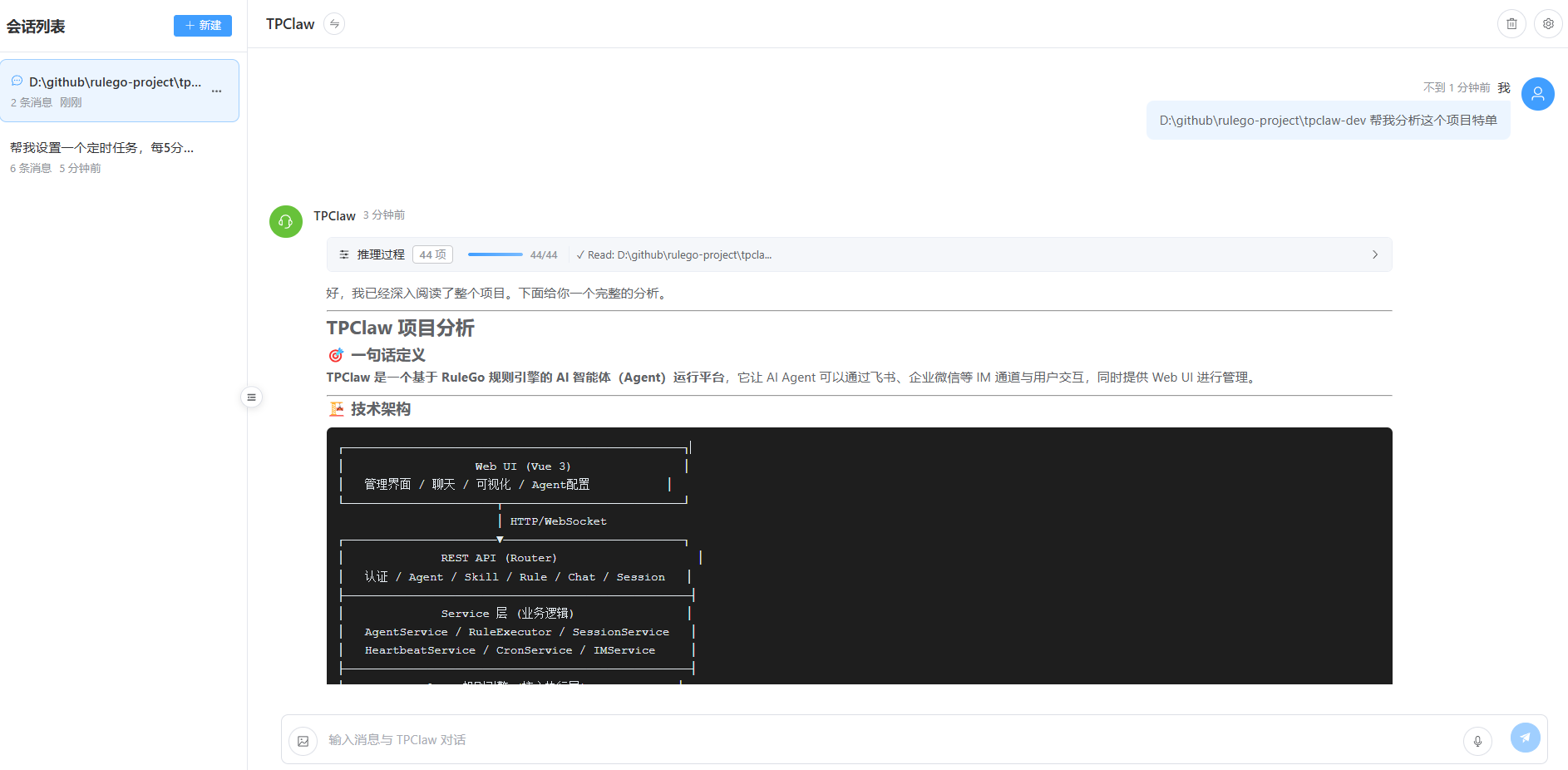
Task: Click 'REST API (Router)' text in diagram
Action: pyautogui.click(x=499, y=558)
